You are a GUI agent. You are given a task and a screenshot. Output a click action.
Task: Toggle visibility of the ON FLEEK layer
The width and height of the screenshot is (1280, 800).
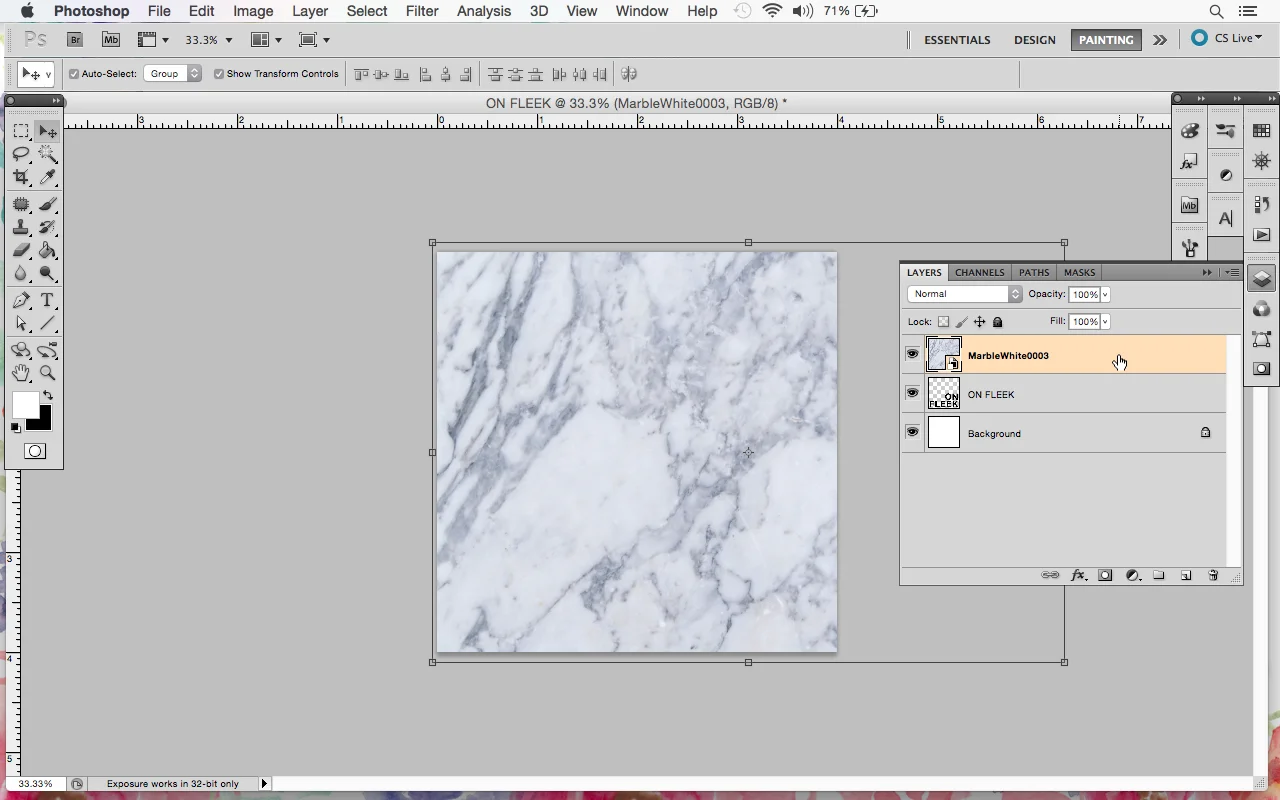[912, 393]
